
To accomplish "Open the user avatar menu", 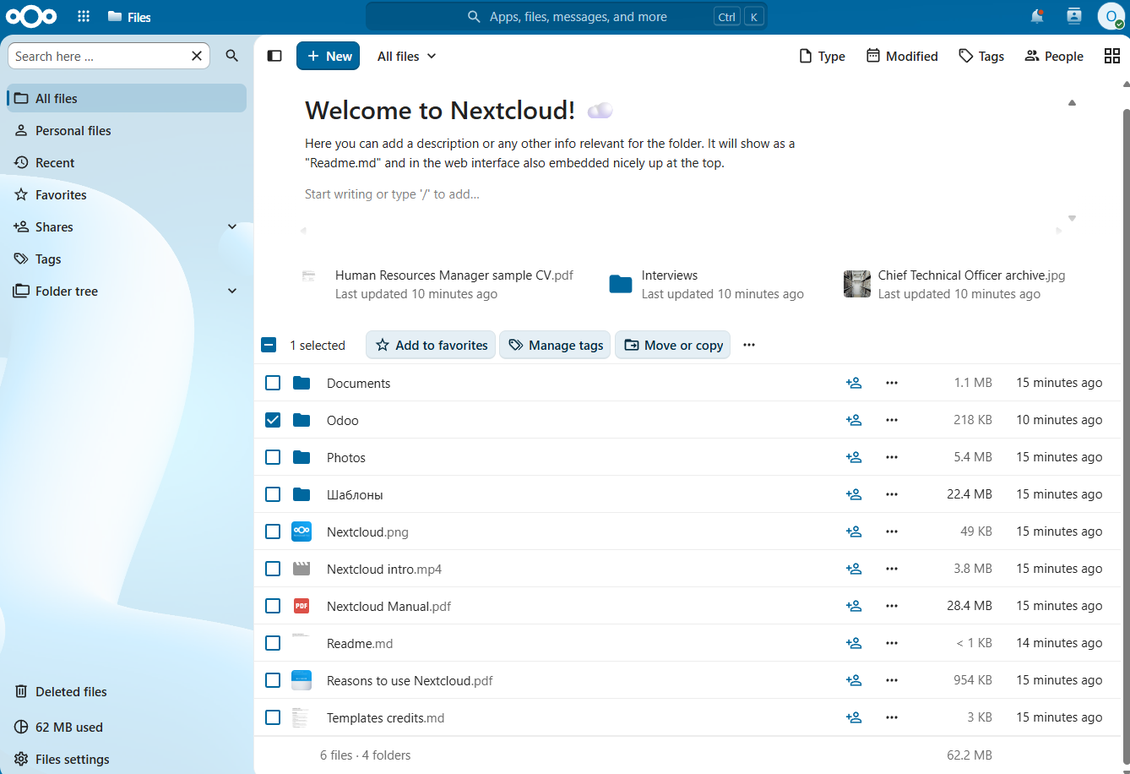I will 1111,17.
